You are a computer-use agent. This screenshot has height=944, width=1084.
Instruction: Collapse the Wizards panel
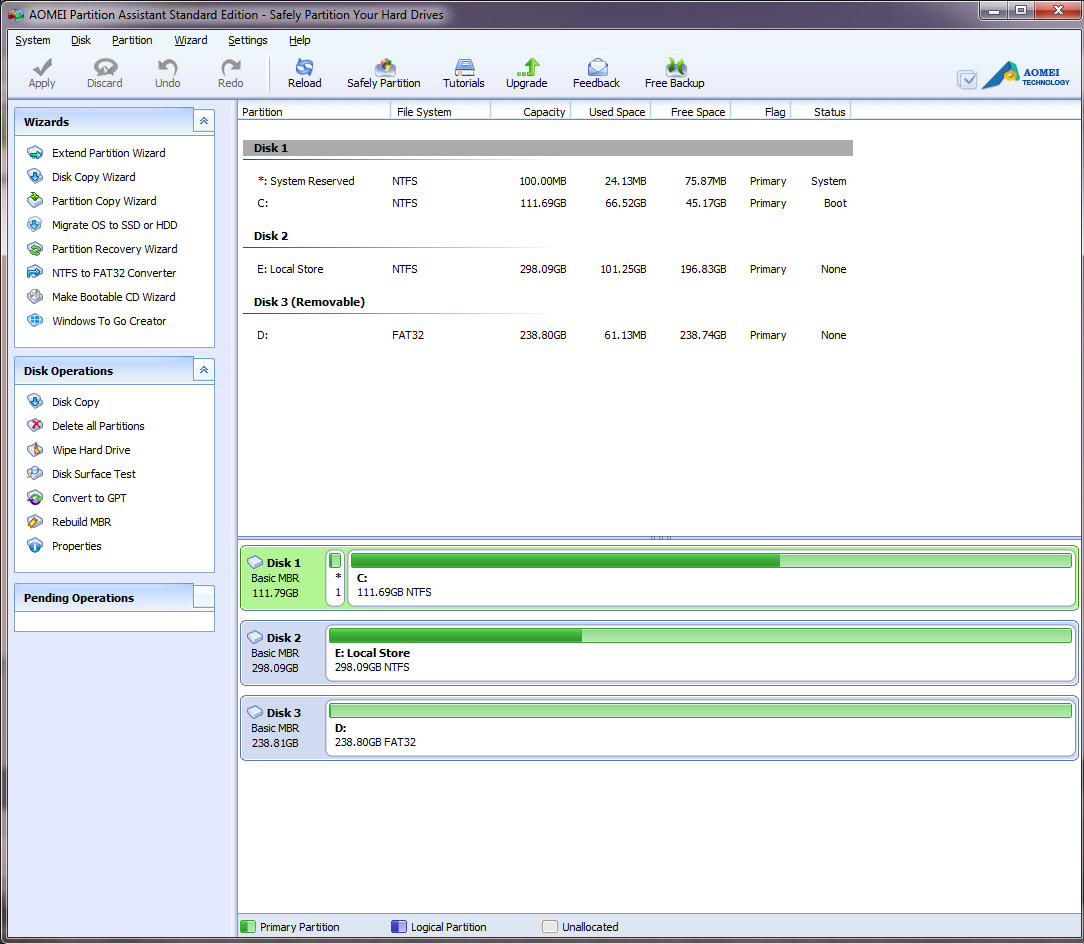(203, 121)
